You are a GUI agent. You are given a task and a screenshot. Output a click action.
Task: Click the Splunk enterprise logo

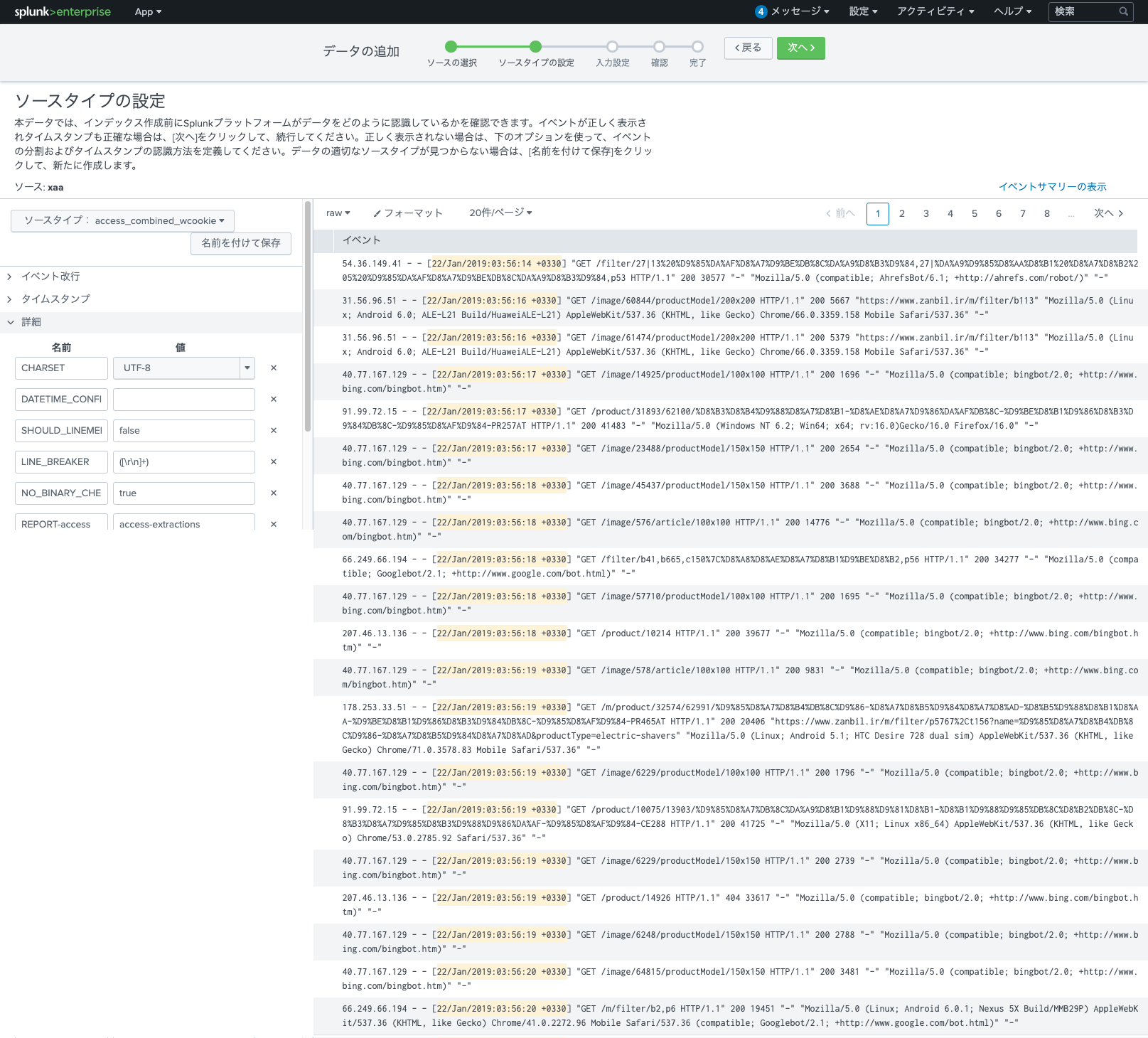pos(63,11)
